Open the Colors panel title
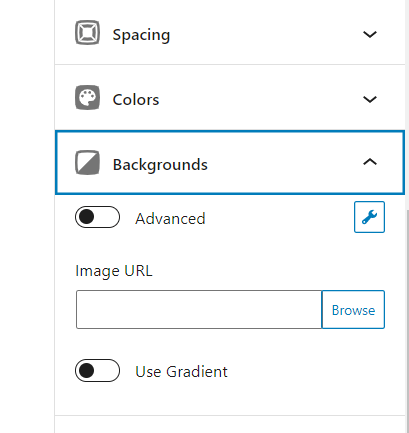Image resolution: width=409 pixels, height=433 pixels. pos(136,100)
